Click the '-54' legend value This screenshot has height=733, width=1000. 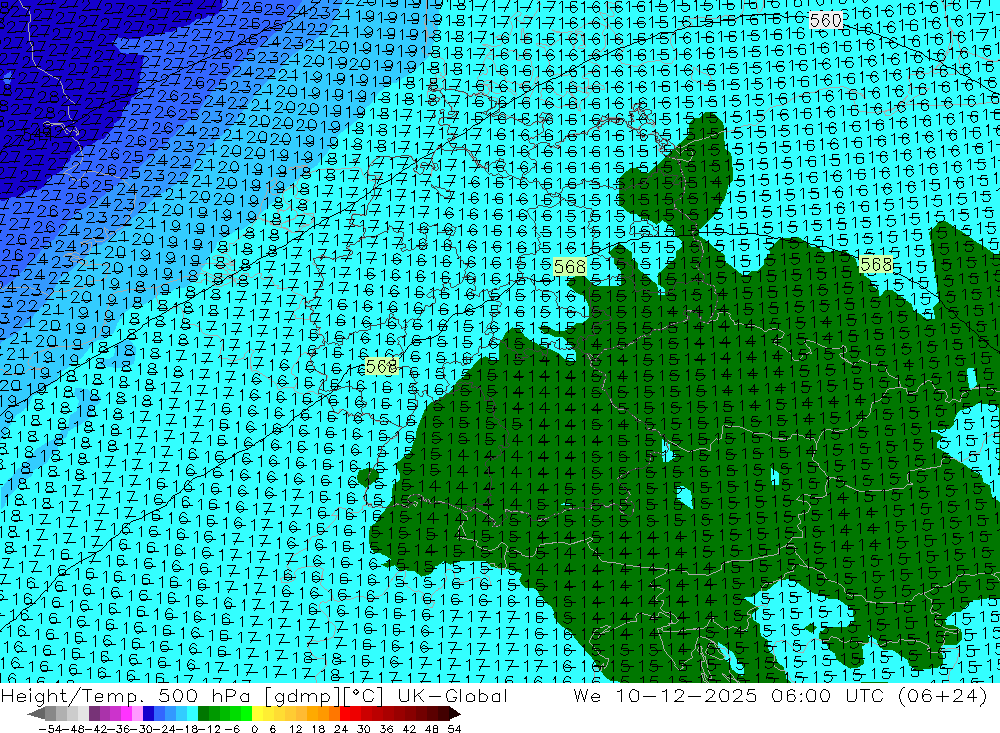(x=50, y=729)
